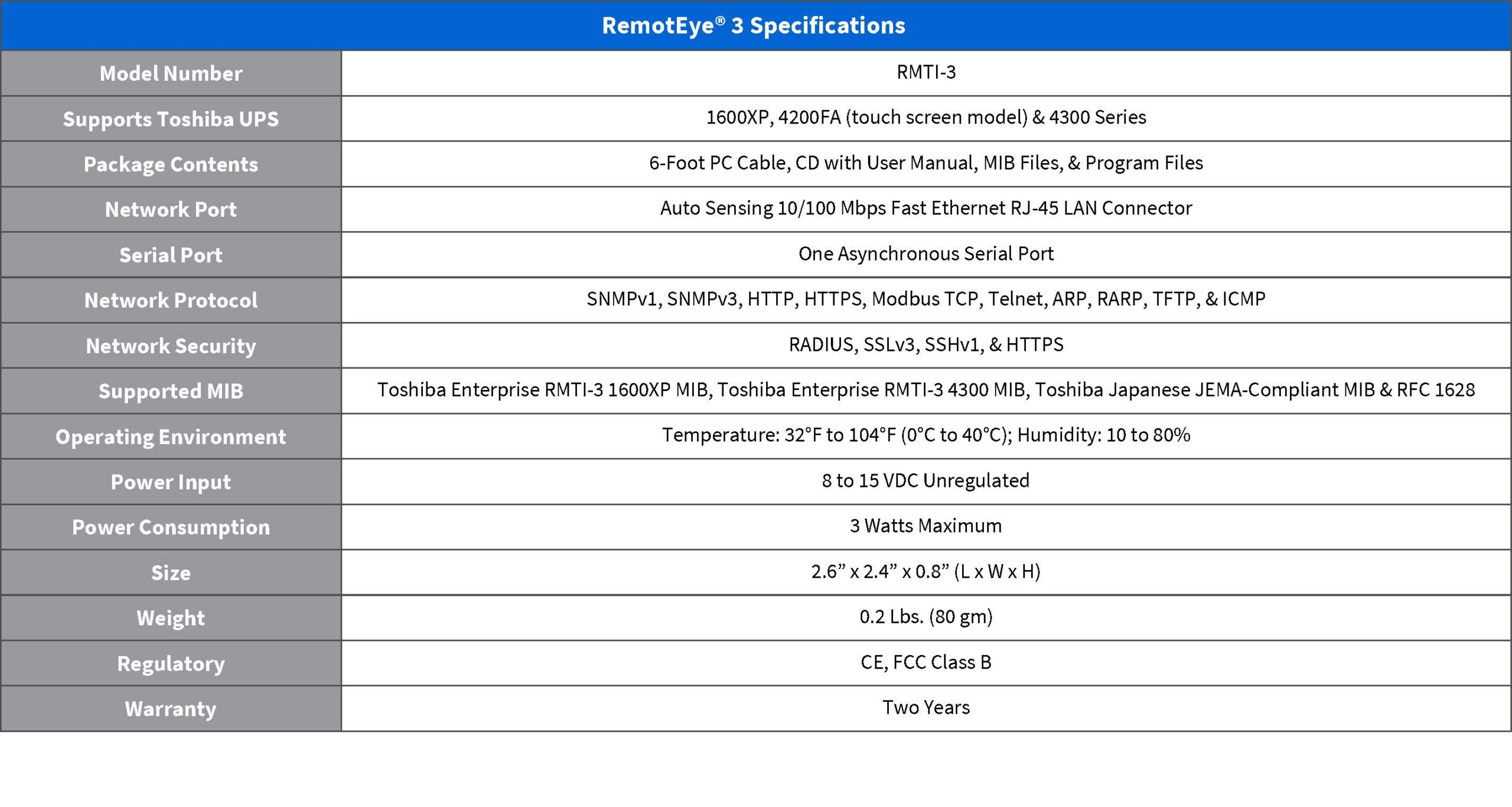Select the Supports Toshiba UPS label
Screen dimensions: 1512x807
[171, 119]
